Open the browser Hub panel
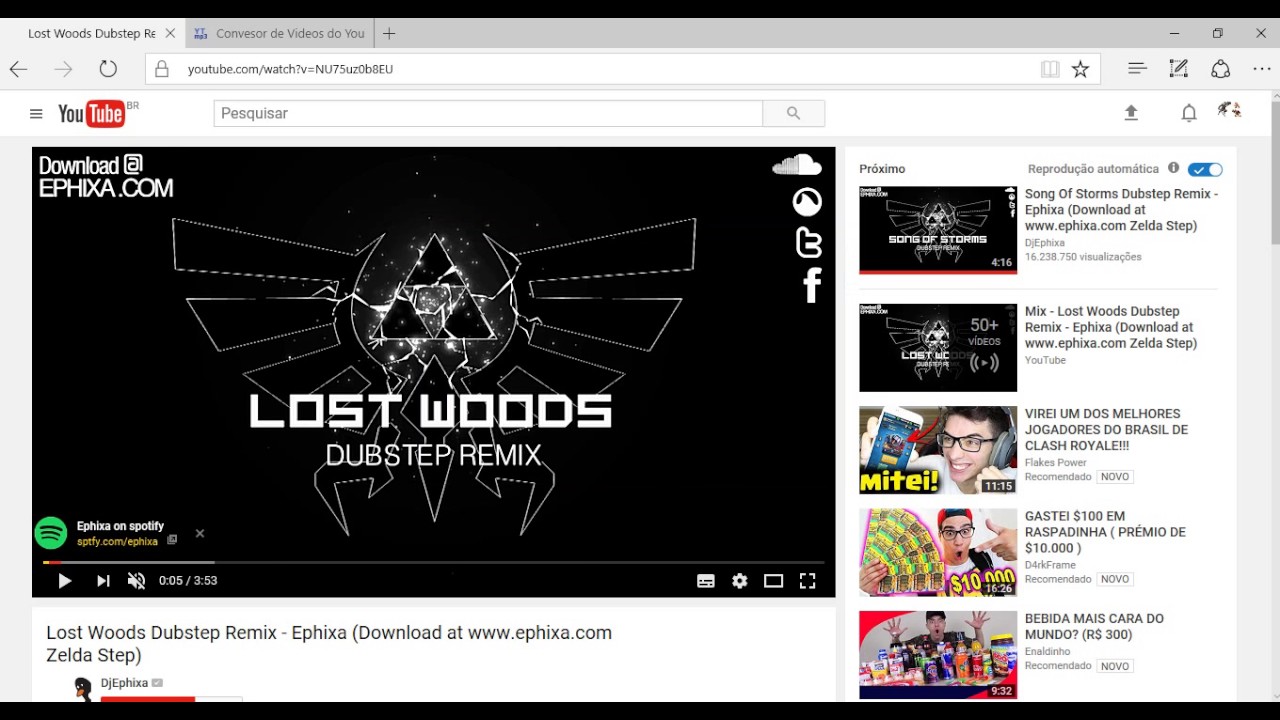Image resolution: width=1280 pixels, height=720 pixels. pyautogui.click(x=1137, y=69)
